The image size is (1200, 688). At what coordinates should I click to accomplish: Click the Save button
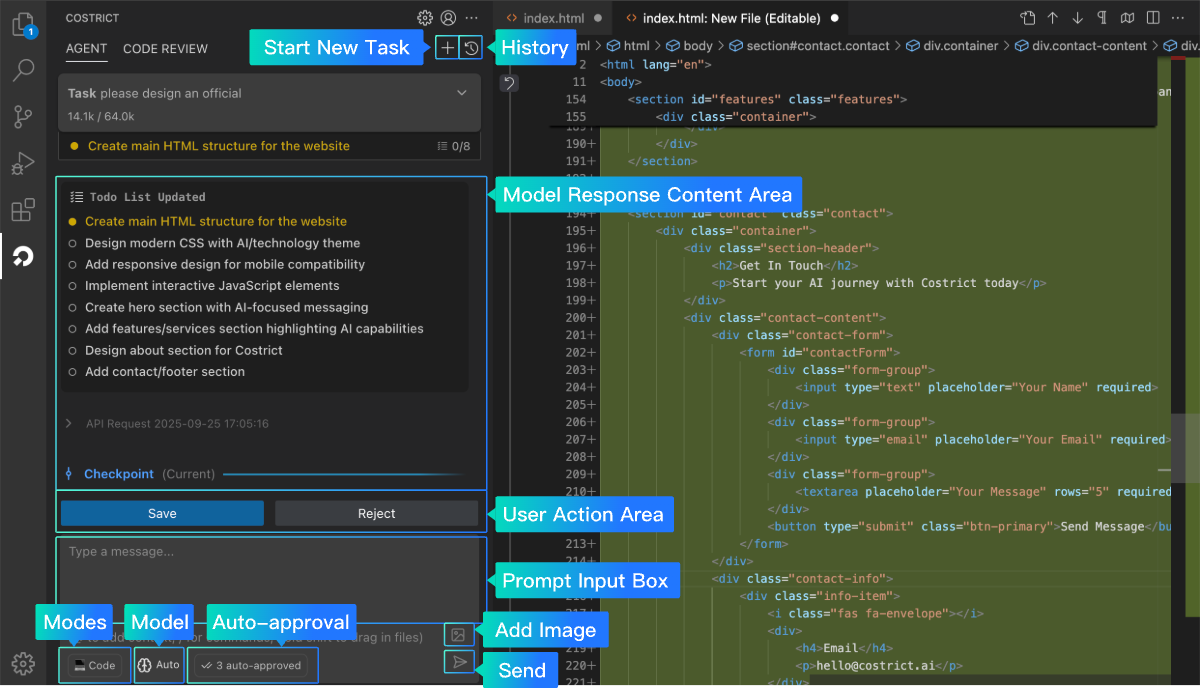click(x=162, y=513)
